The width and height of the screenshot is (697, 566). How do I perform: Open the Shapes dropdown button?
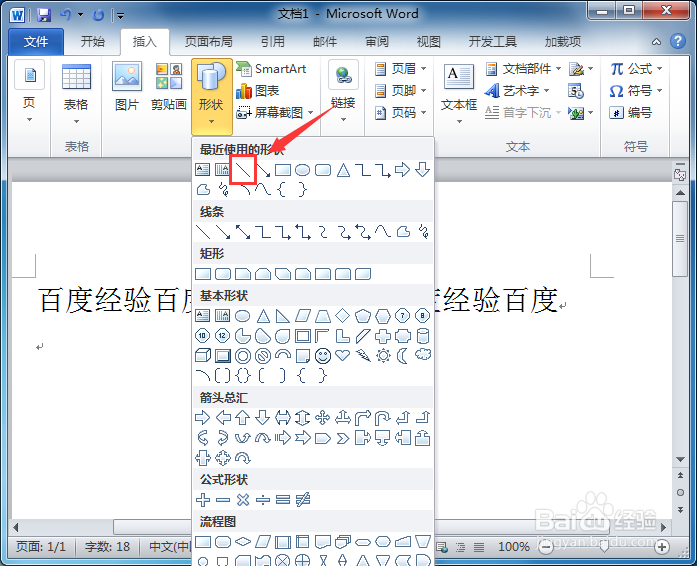coord(212,96)
